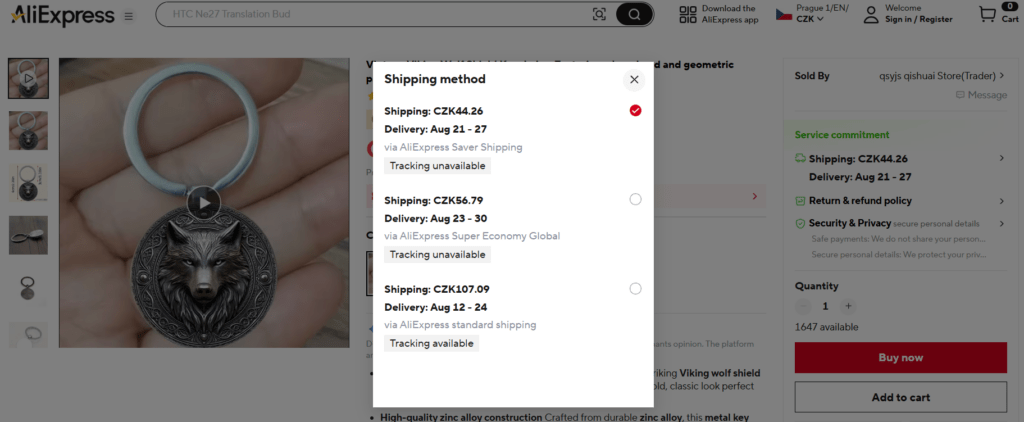The height and width of the screenshot is (422, 1024).
Task: Click the Add to cart button
Action: pos(901,397)
